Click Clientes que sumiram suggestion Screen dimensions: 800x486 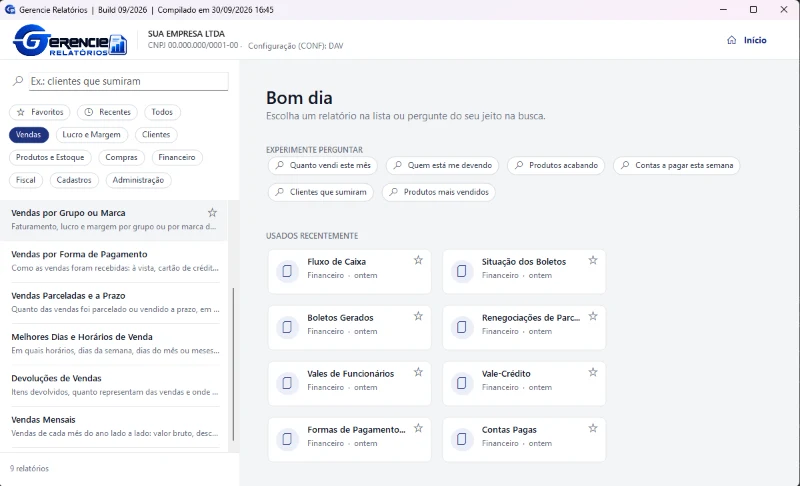(321, 192)
